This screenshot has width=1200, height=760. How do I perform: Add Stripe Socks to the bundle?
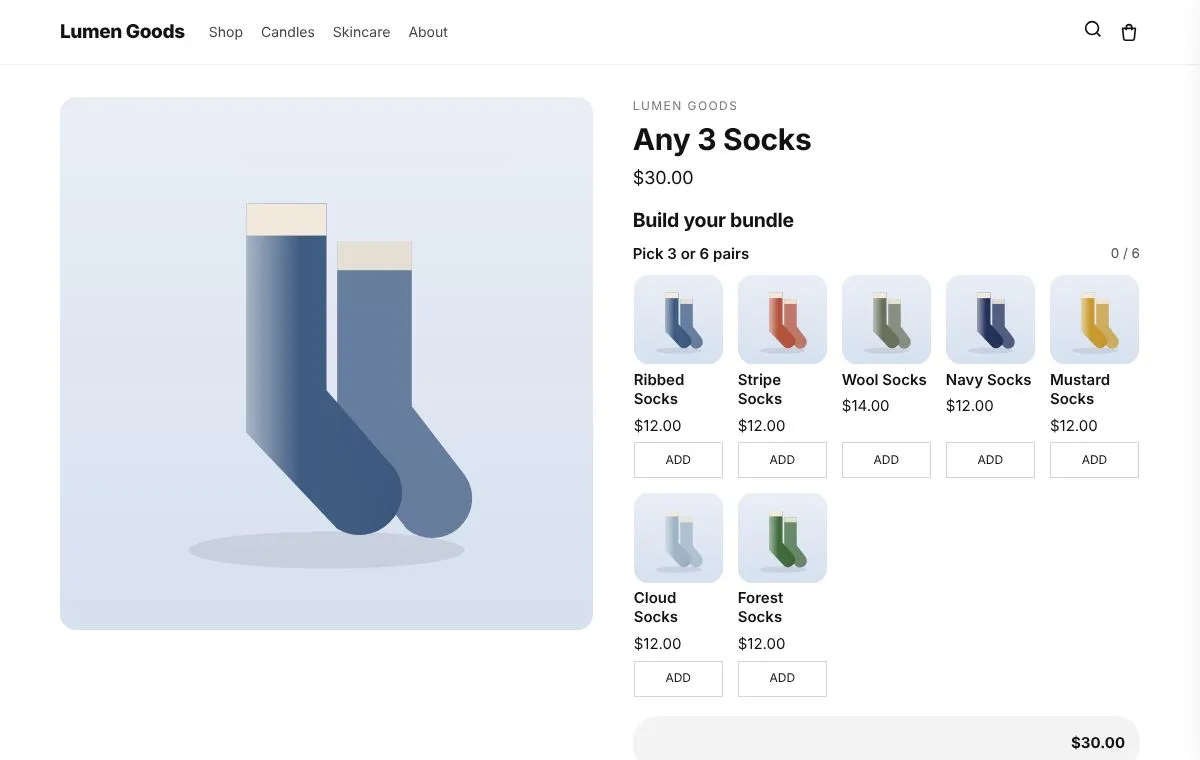pyautogui.click(x=782, y=460)
